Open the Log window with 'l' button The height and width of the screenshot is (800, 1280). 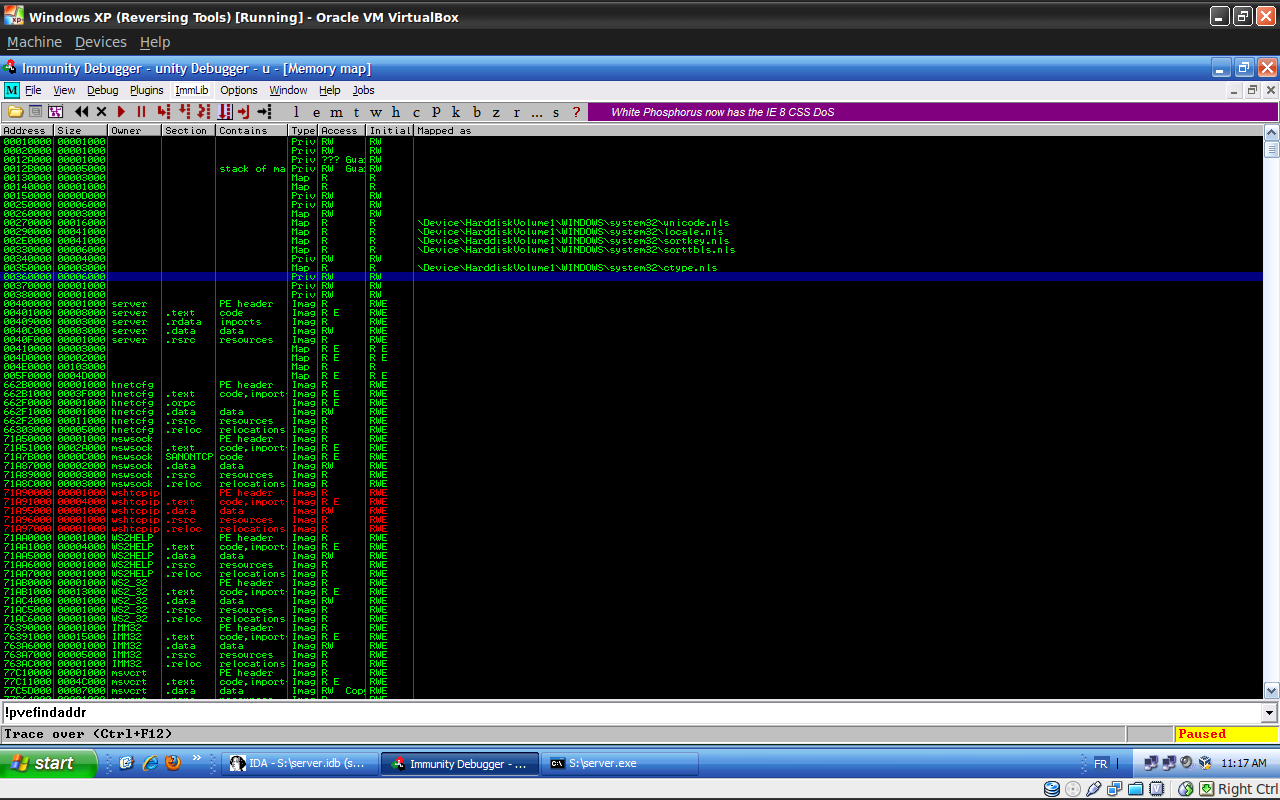(296, 112)
